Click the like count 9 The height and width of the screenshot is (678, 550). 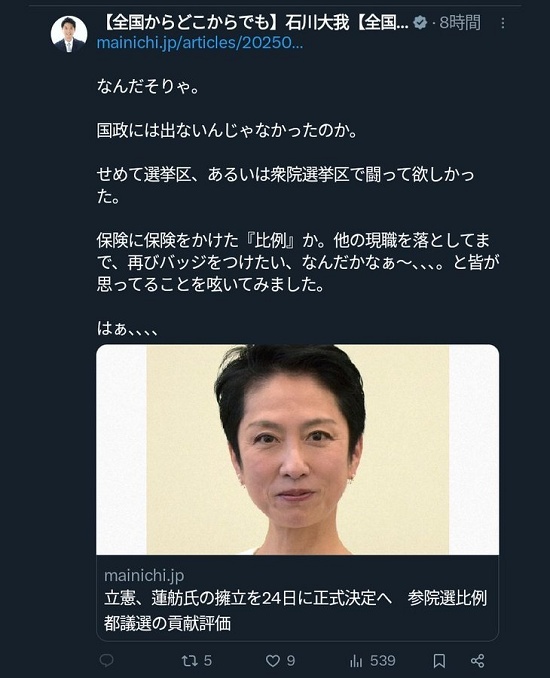(291, 660)
